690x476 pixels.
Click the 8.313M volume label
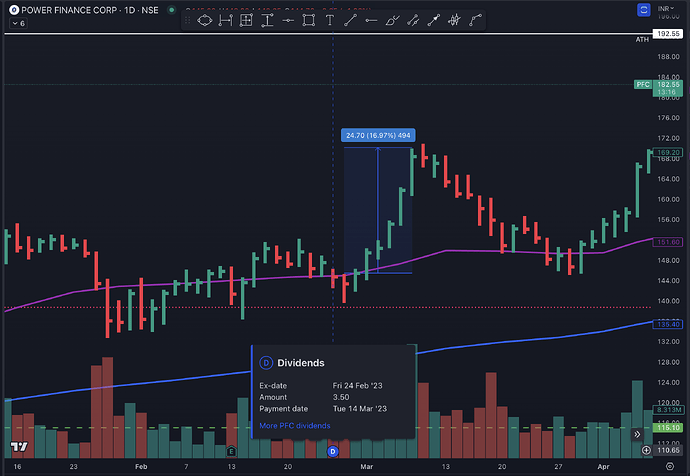668,410
